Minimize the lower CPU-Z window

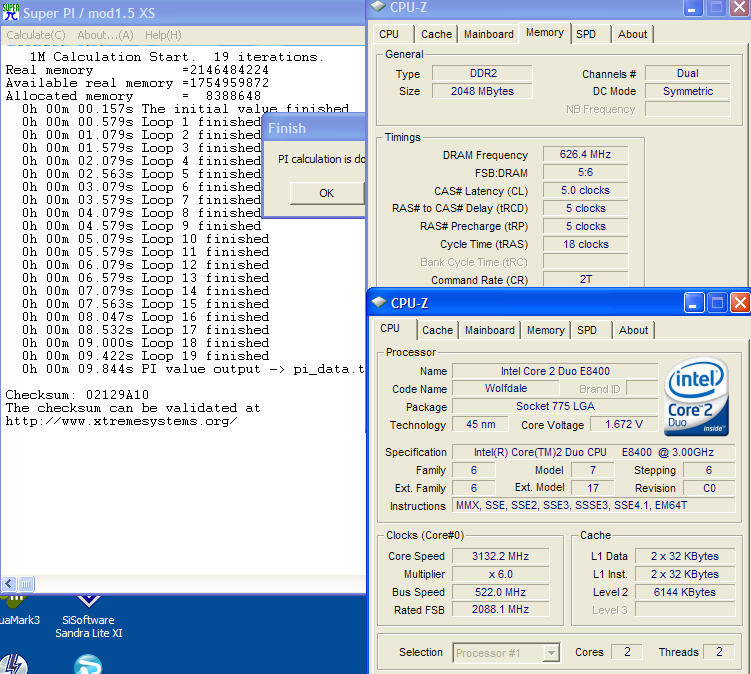694,303
